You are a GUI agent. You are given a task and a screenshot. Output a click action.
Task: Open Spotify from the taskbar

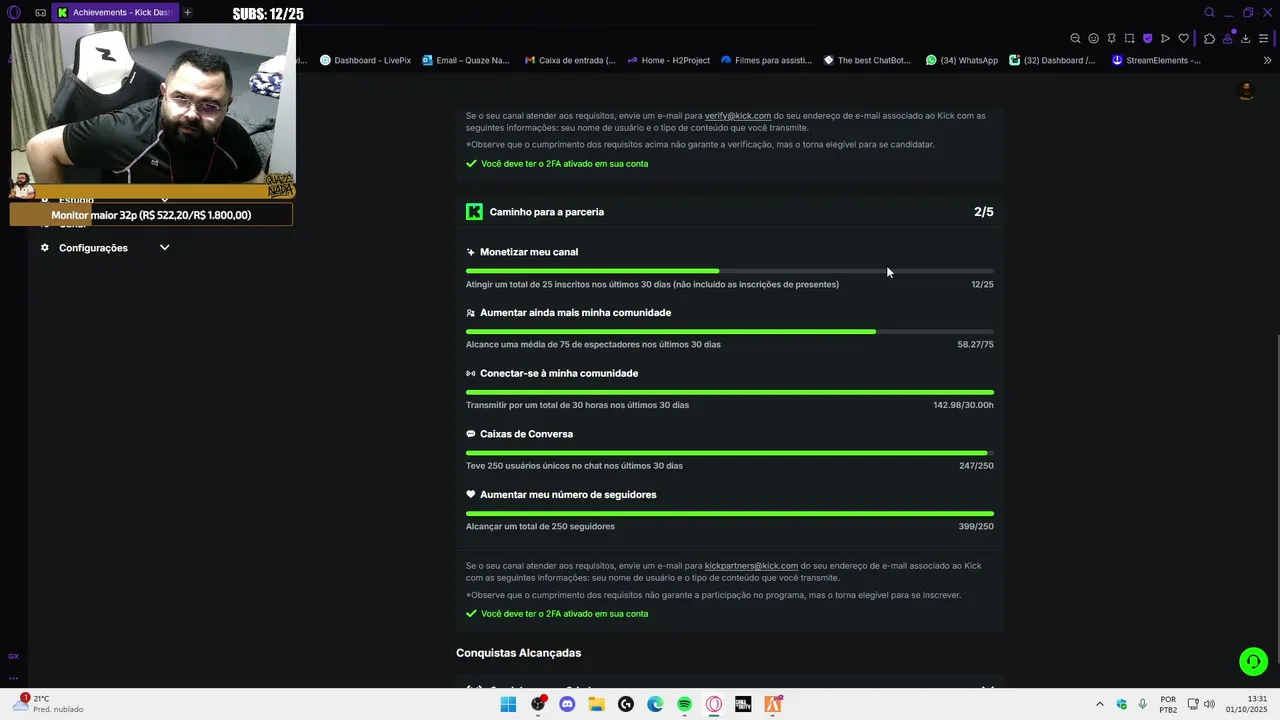point(684,704)
